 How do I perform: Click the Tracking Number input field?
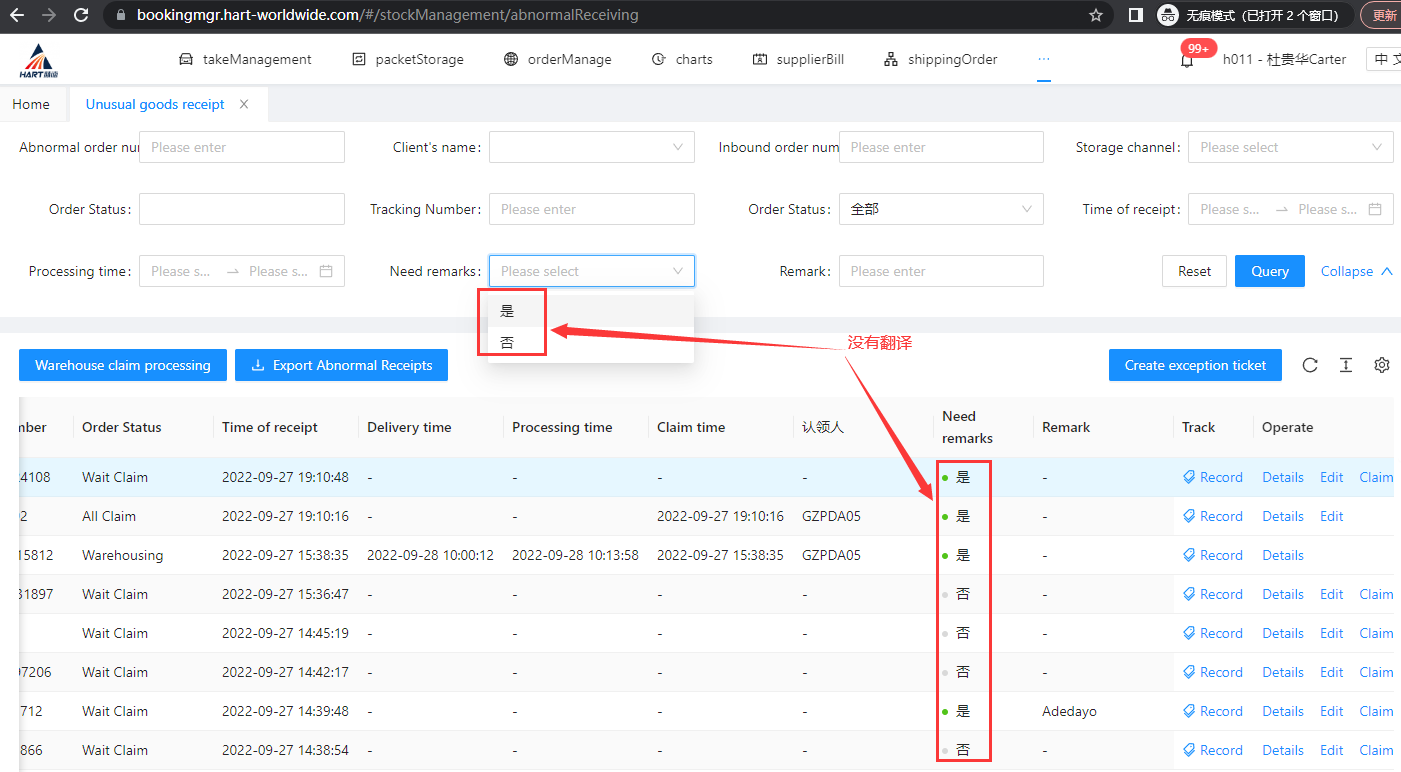point(591,209)
